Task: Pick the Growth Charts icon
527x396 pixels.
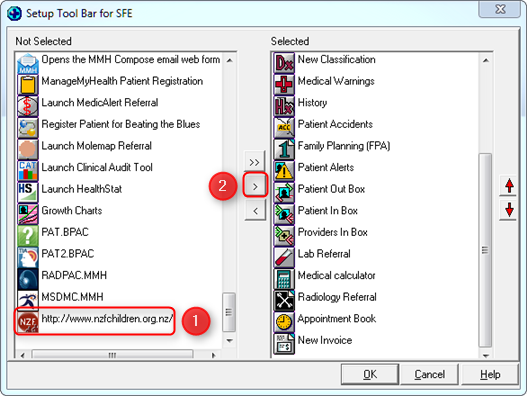Action: click(28, 214)
